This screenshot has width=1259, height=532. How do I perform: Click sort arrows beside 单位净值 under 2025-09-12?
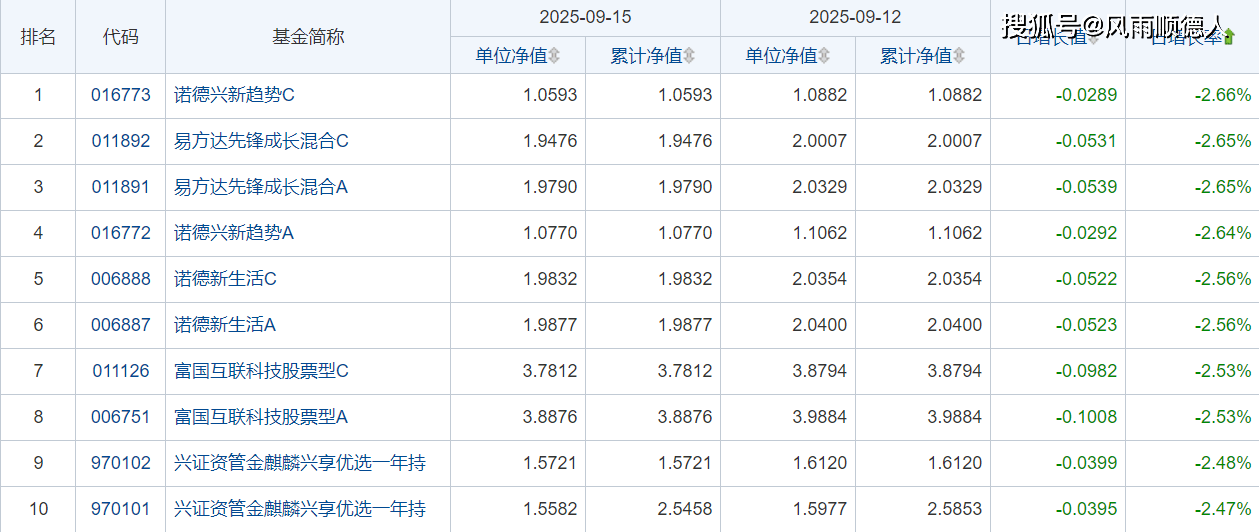point(824,56)
